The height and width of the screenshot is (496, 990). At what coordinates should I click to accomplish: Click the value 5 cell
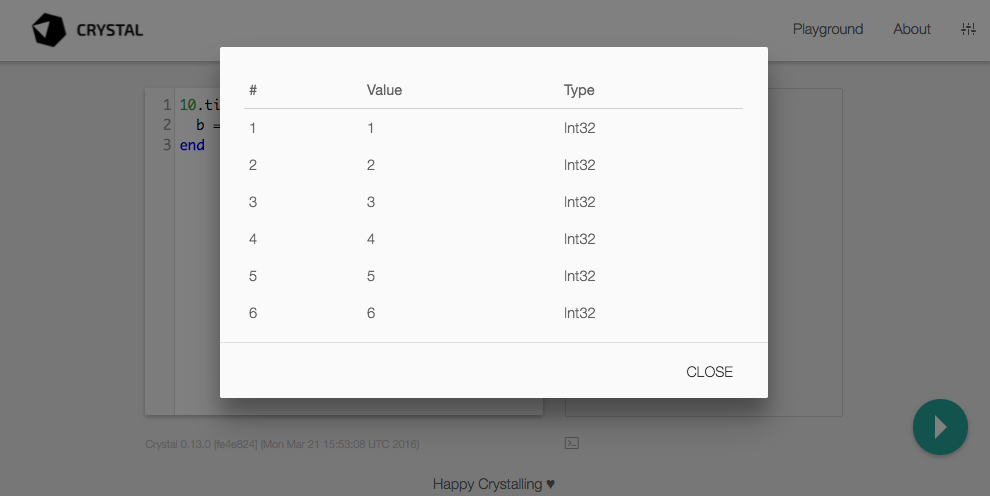point(371,276)
